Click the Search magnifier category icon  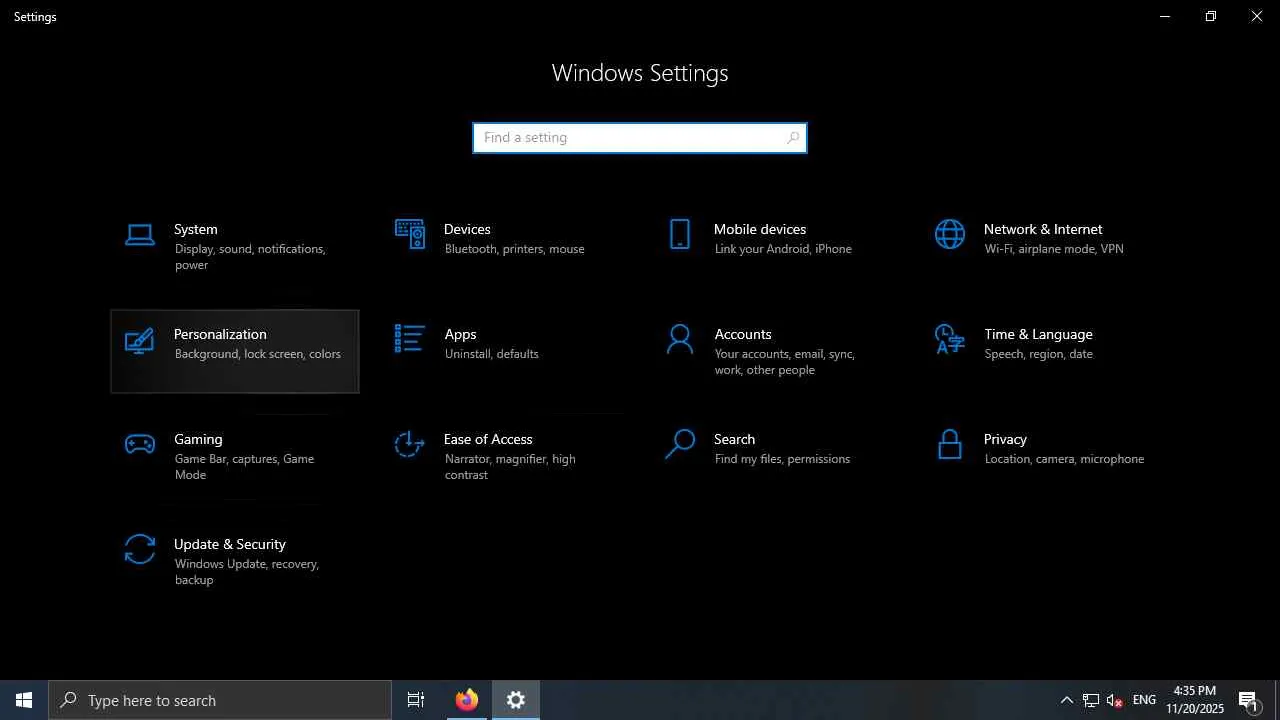click(680, 444)
